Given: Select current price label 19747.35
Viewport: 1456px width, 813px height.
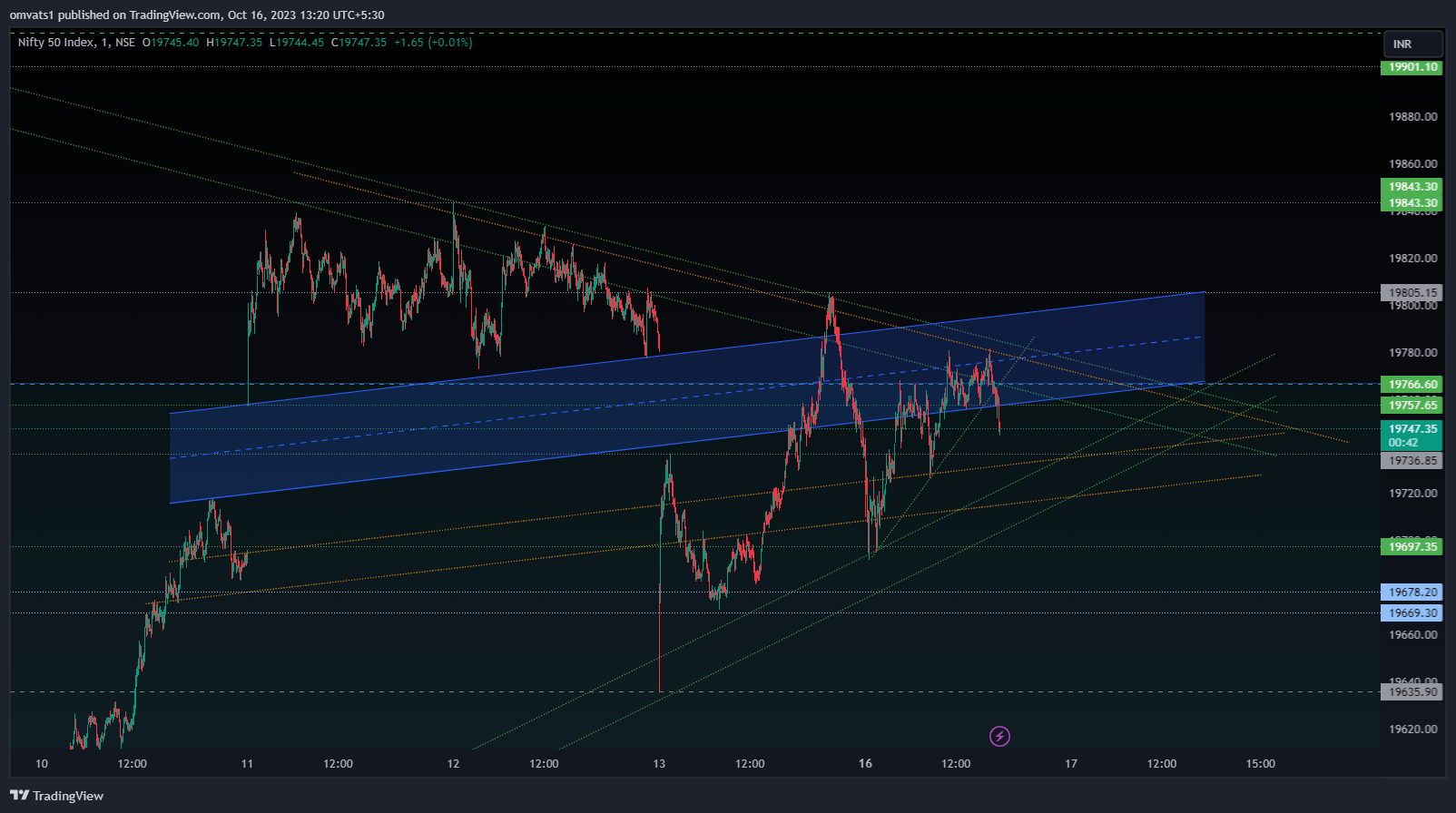Looking at the screenshot, I should pos(1412,428).
